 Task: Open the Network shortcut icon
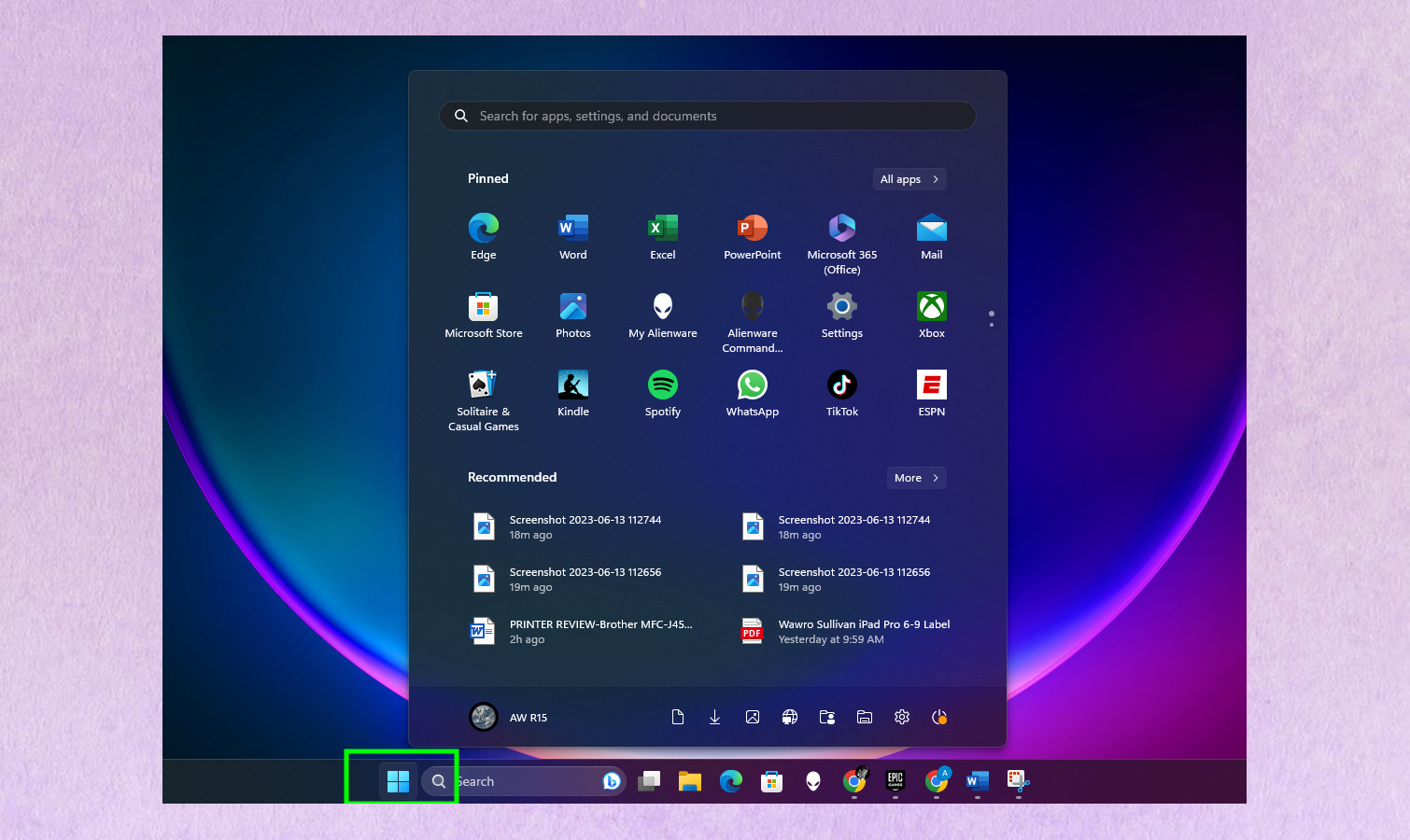tap(790, 717)
